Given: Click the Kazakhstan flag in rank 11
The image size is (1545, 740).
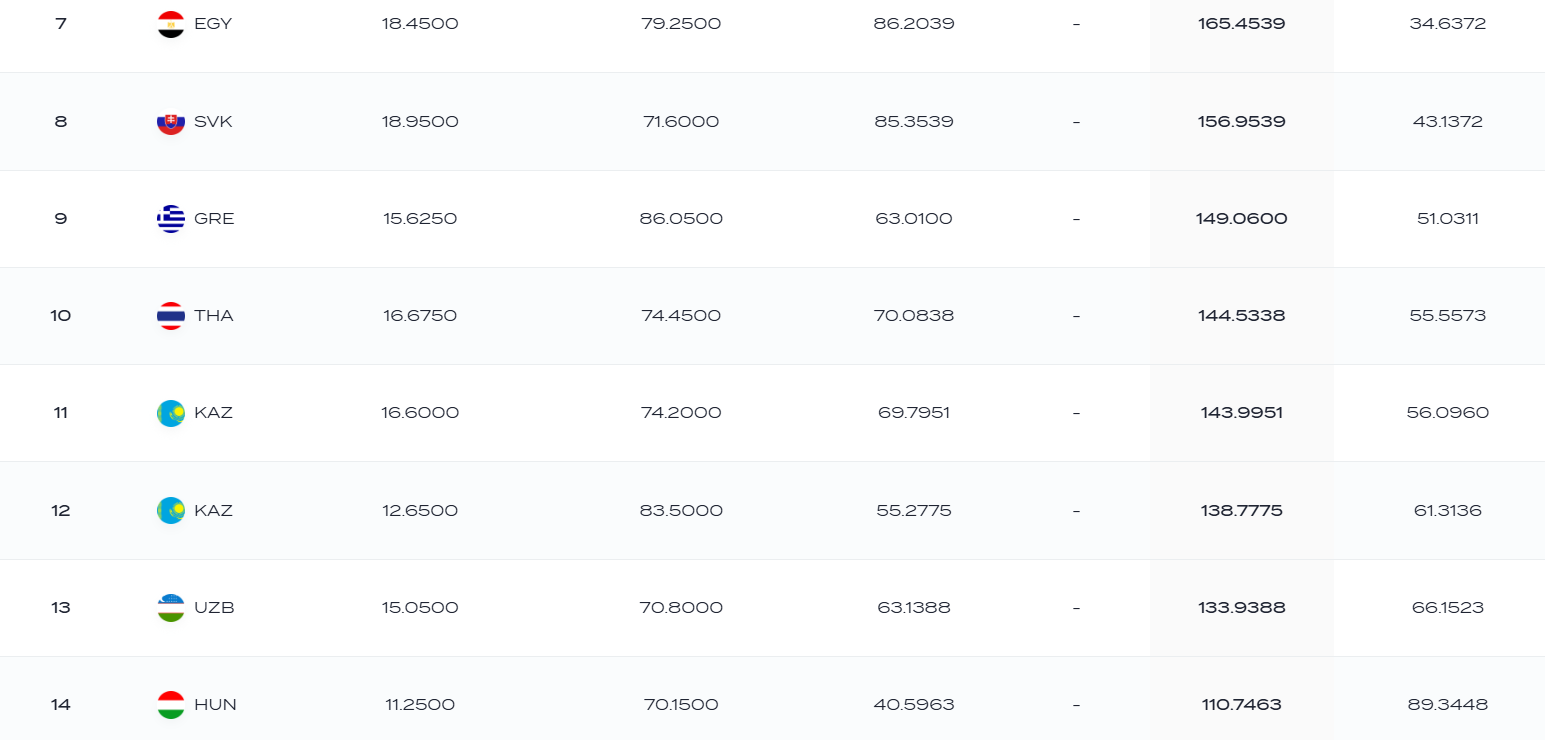Looking at the screenshot, I should 171,413.
